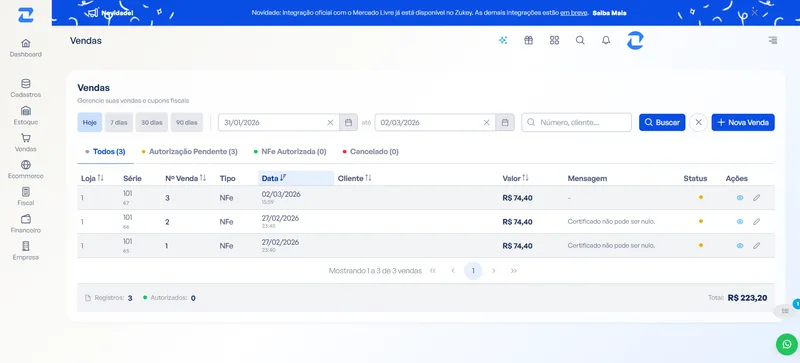The image size is (800, 363).
Task: Click the Número, cliente search field
Action: tap(577, 123)
